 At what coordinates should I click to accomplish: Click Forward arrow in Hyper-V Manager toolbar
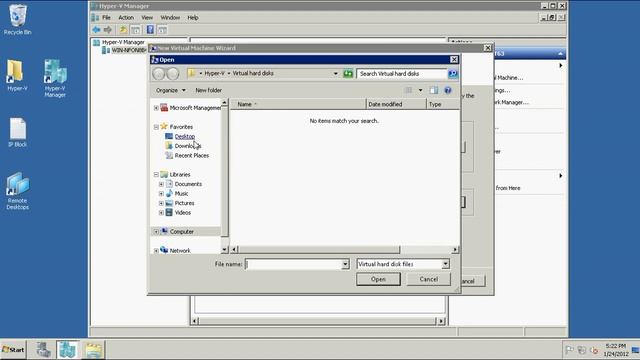click(x=108, y=30)
